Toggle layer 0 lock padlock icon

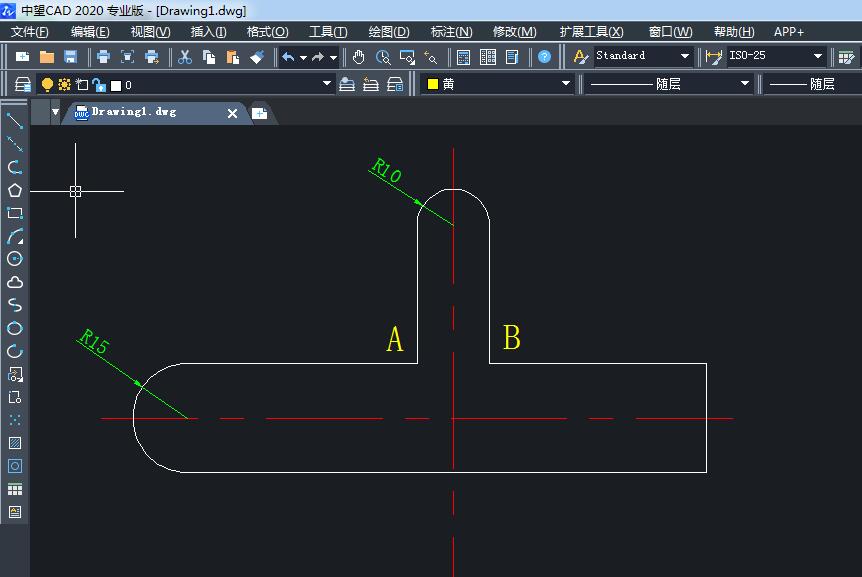coord(100,85)
